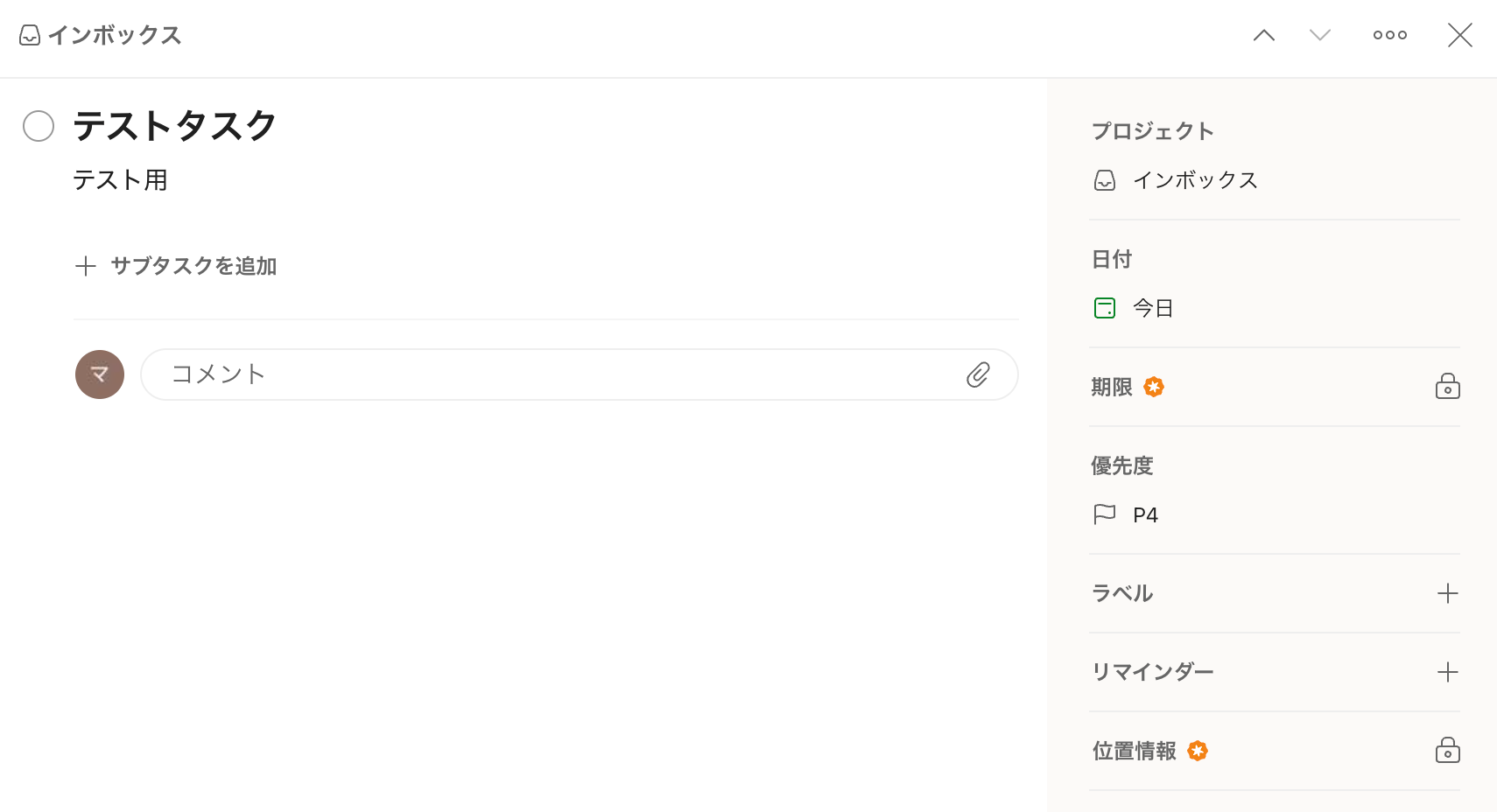Open the three-dot more actions menu
The height and width of the screenshot is (812, 1497).
pos(1389,35)
